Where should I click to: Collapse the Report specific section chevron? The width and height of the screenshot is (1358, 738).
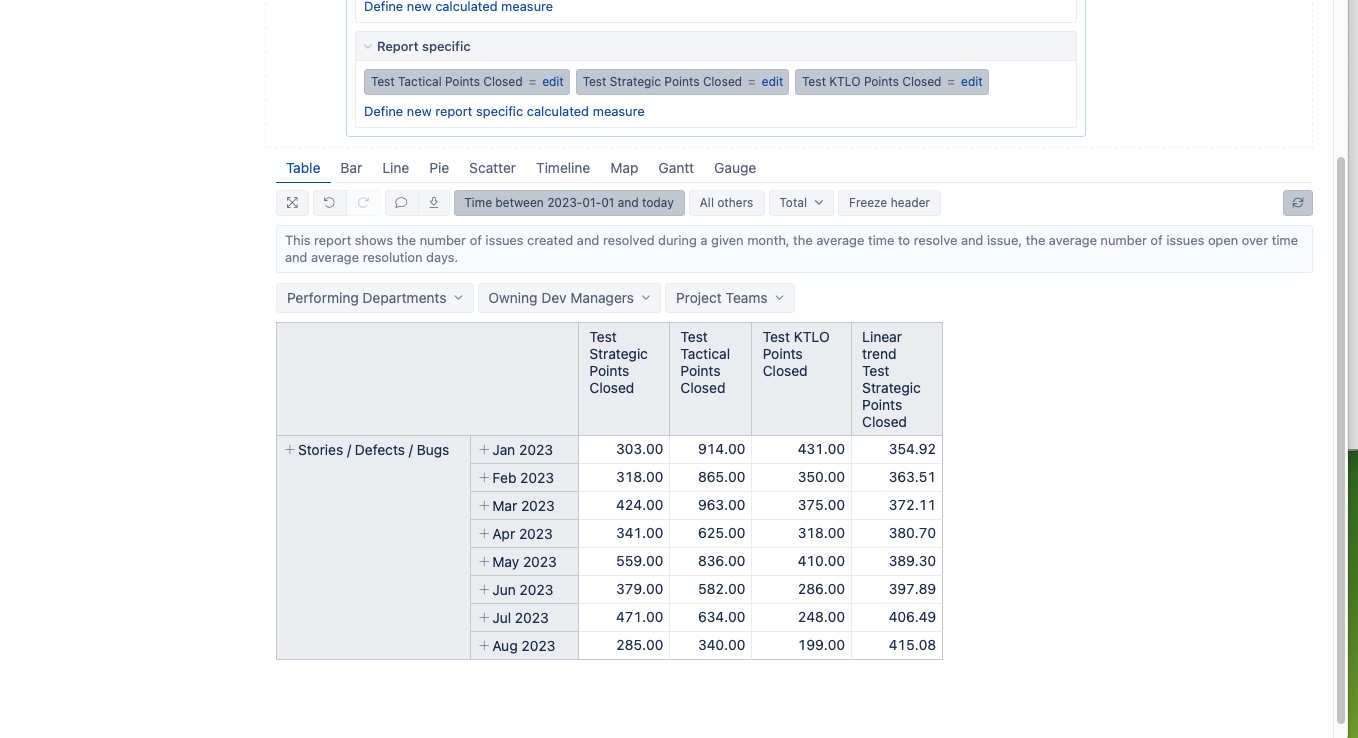point(368,47)
